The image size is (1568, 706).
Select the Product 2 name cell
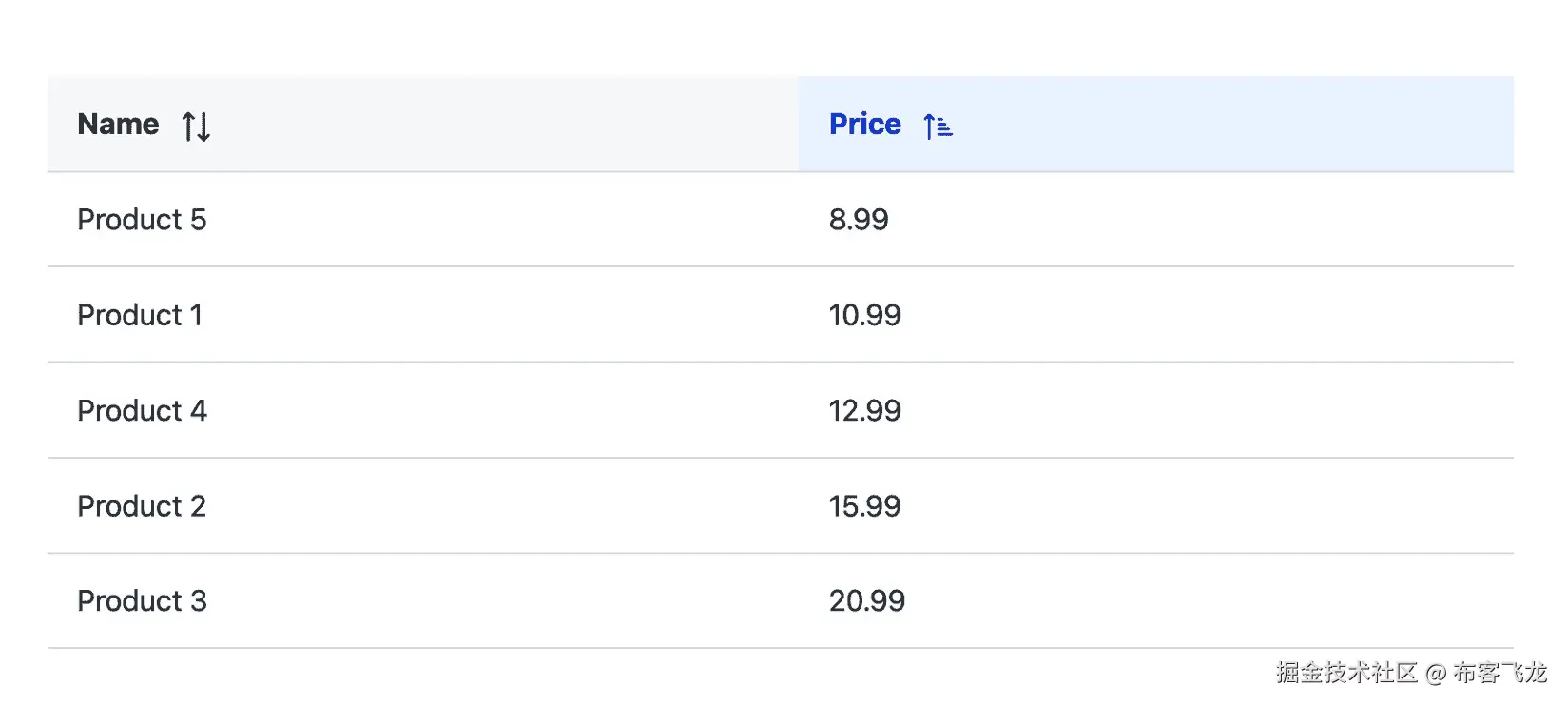(x=423, y=505)
